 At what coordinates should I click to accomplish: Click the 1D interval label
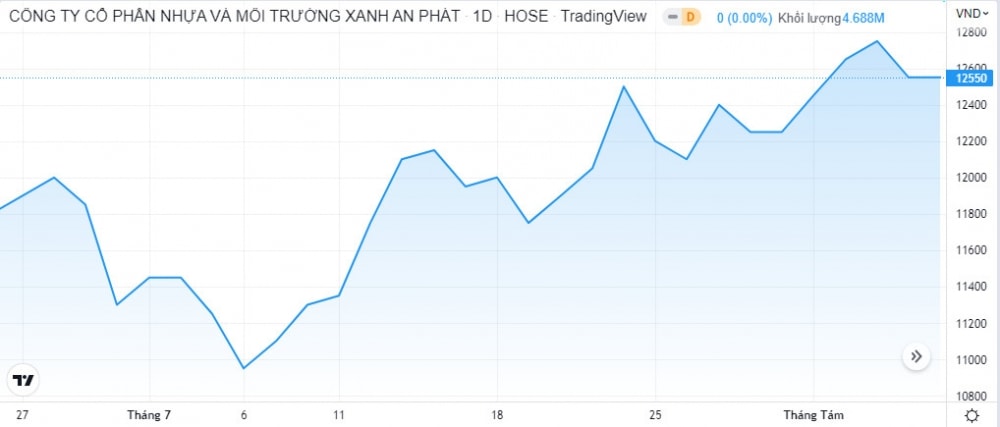click(x=483, y=17)
